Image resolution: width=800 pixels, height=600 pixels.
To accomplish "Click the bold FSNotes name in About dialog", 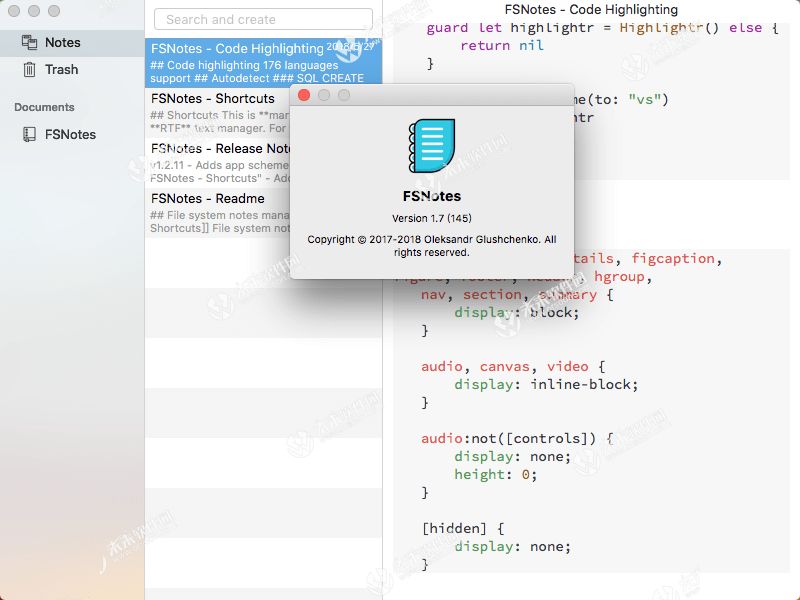I will [x=432, y=196].
